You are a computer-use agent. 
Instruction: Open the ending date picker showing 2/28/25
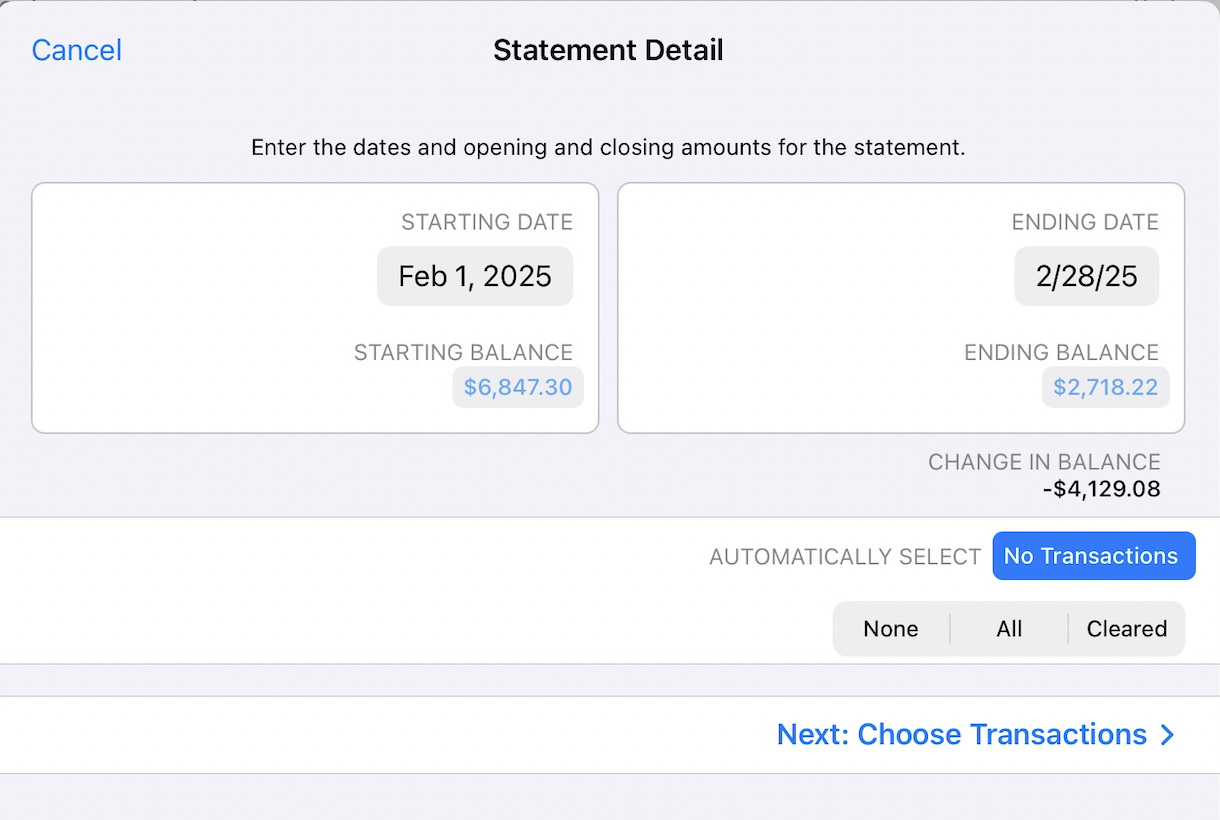(x=1086, y=276)
